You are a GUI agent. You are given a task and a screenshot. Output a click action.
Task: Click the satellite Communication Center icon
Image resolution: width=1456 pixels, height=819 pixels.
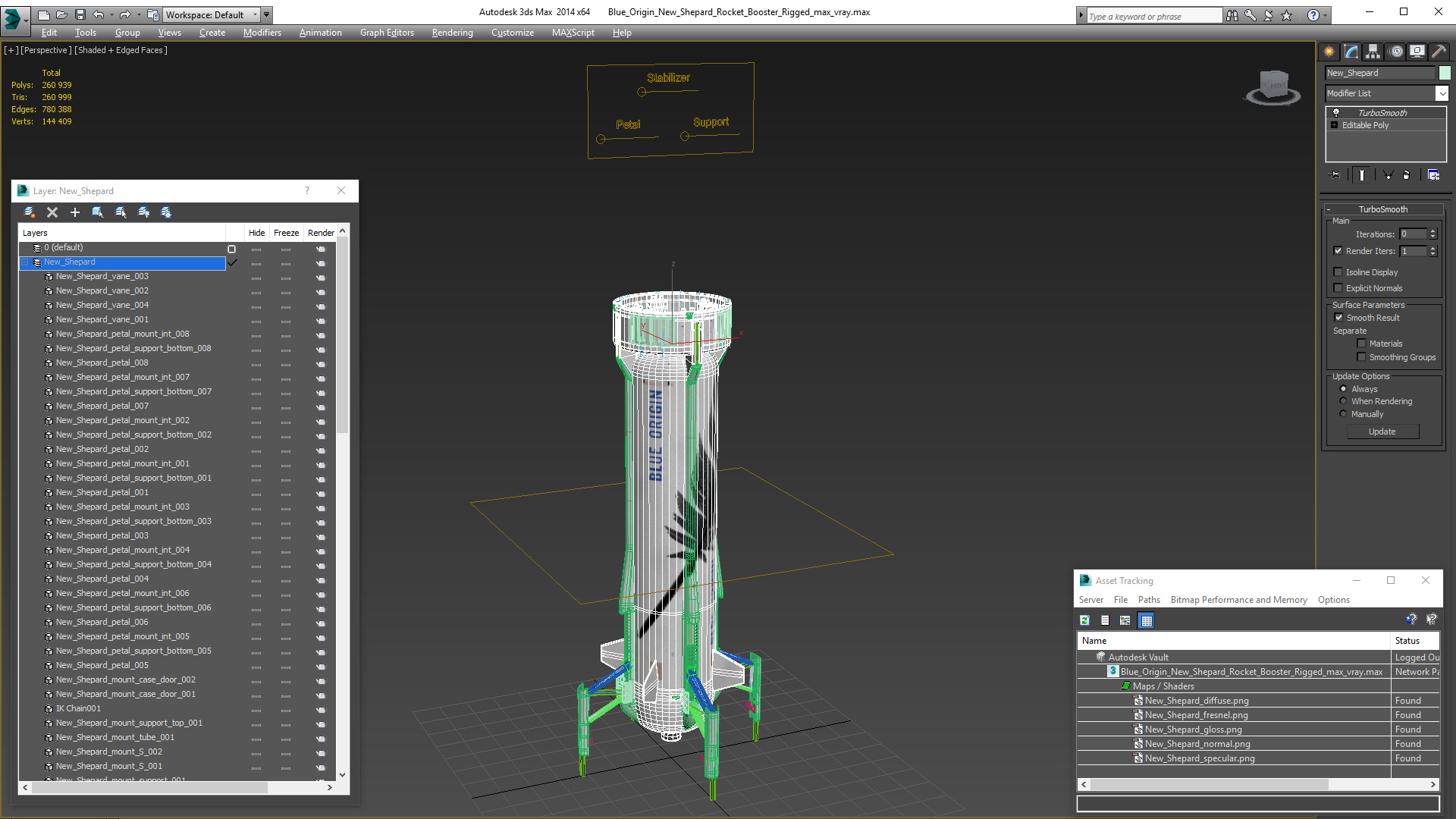pos(1269,15)
